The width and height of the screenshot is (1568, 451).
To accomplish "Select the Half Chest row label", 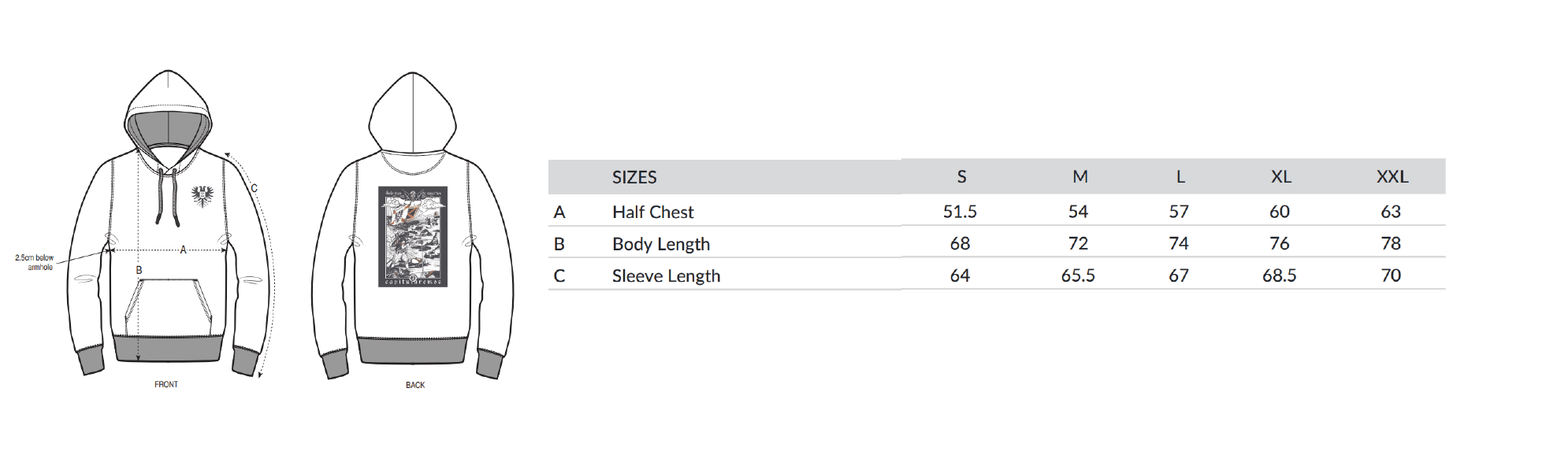I will pyautogui.click(x=653, y=212).
